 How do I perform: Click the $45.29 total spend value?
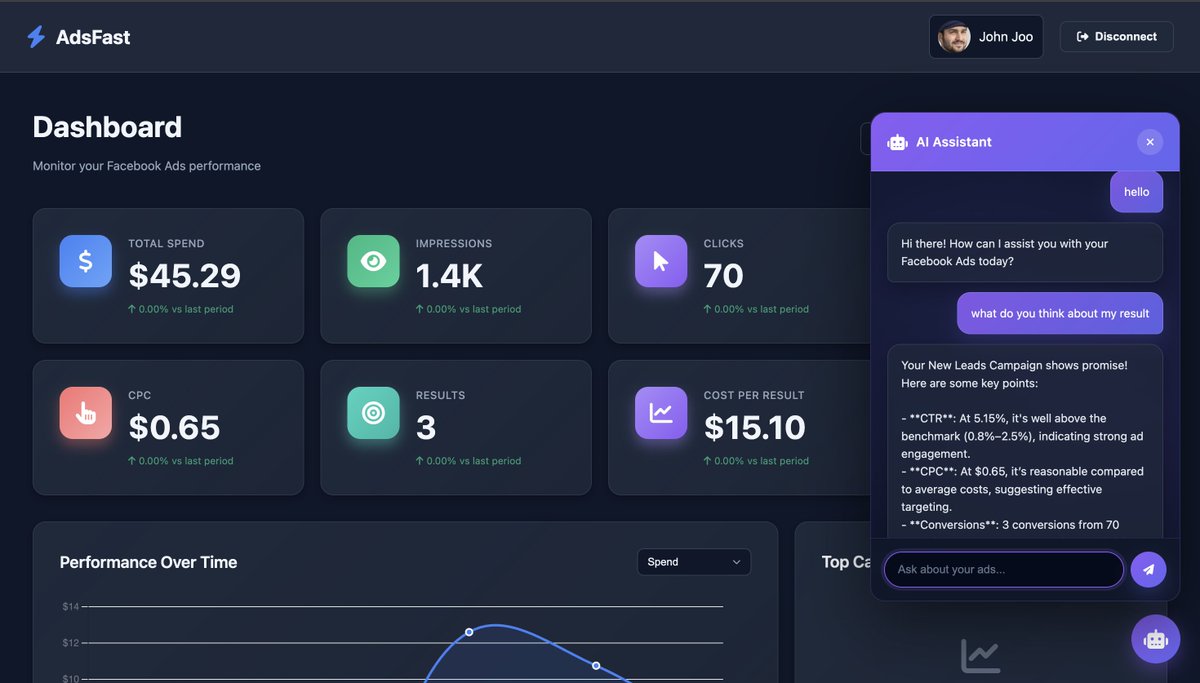[x=185, y=276]
